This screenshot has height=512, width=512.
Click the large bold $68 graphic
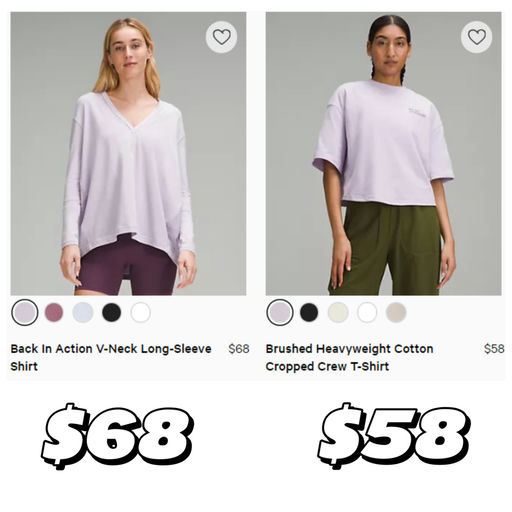(x=117, y=436)
